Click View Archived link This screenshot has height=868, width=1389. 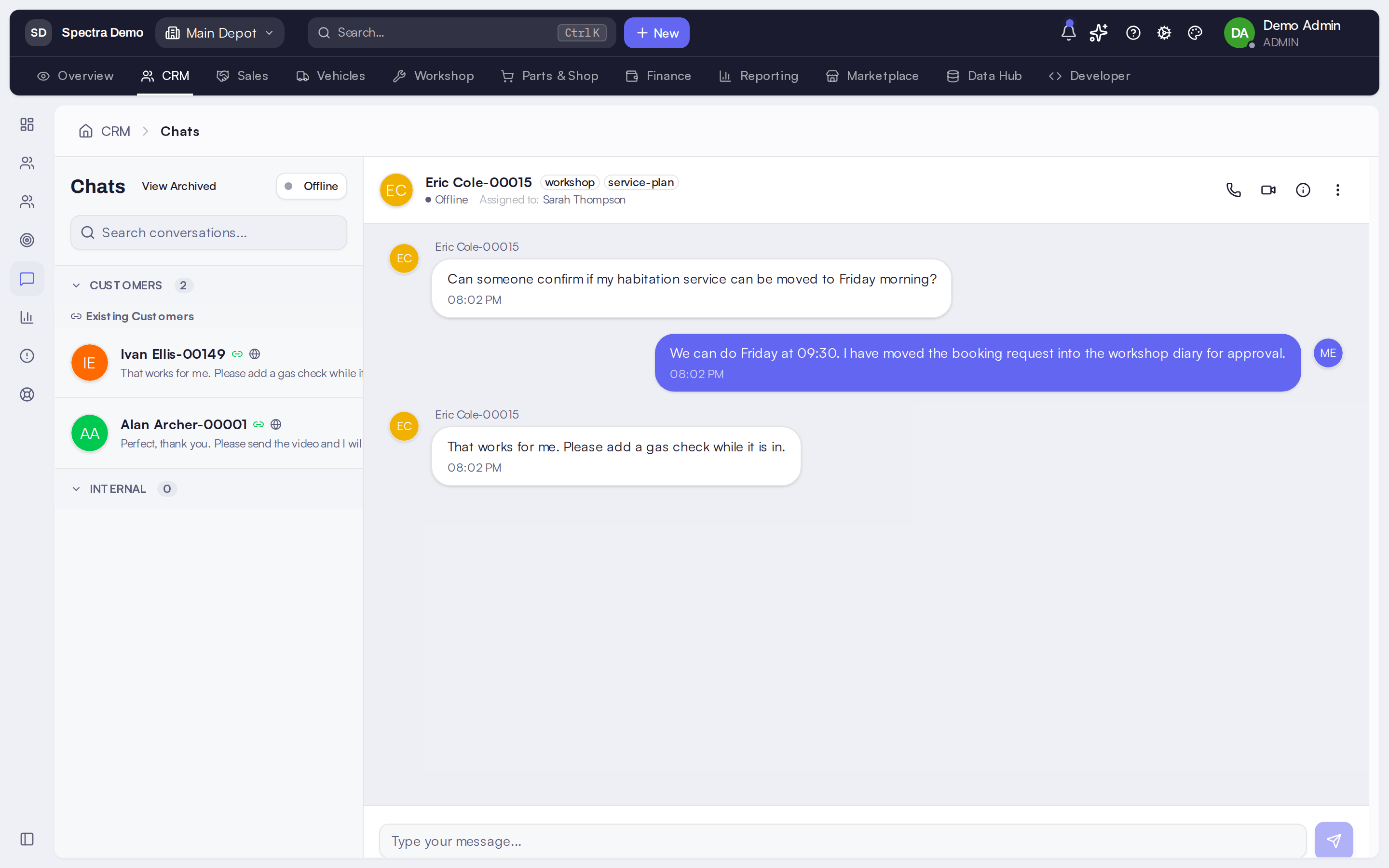[x=179, y=186]
